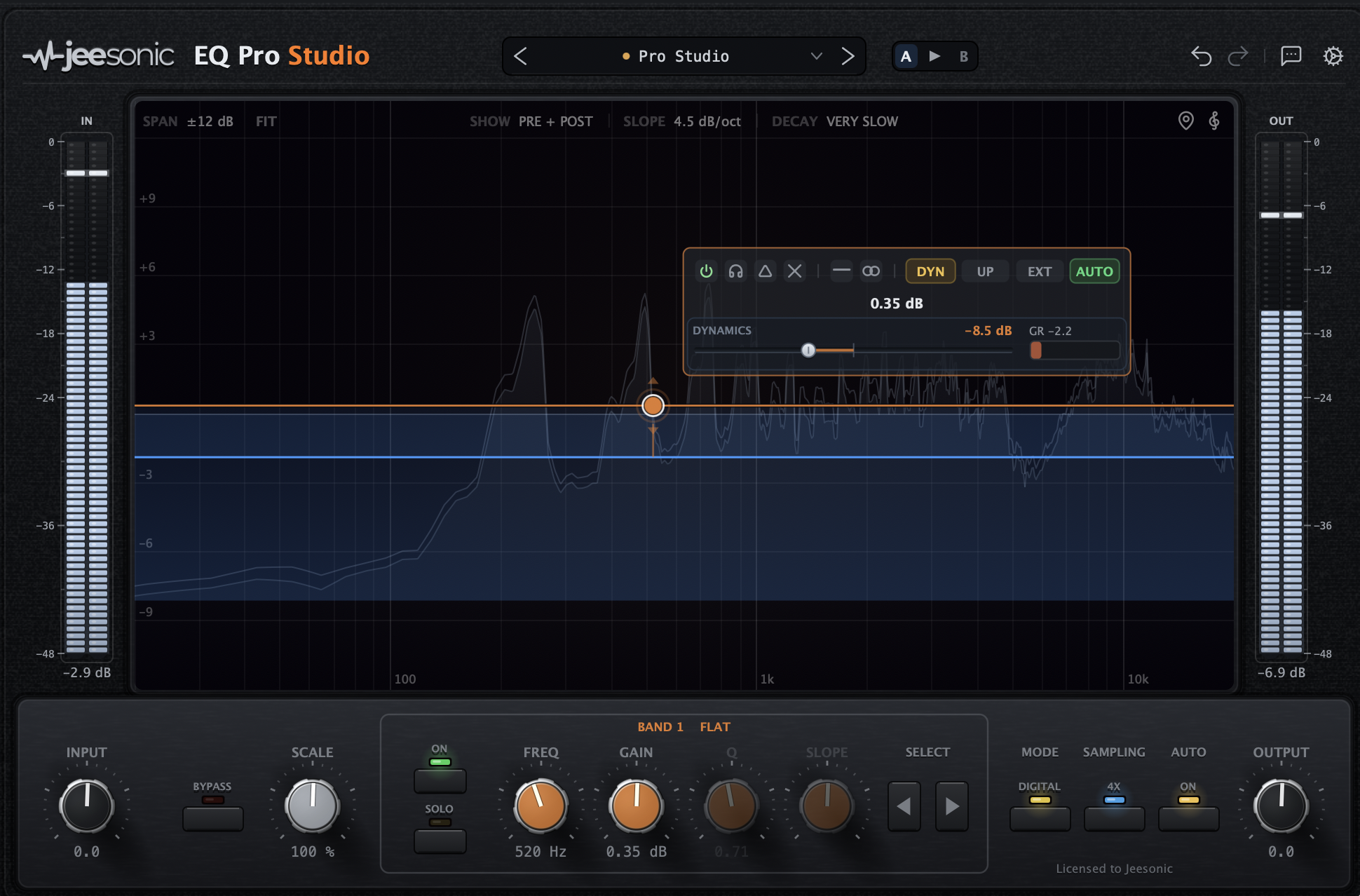
Task: Select previous band with left arrow
Action: coord(904,806)
